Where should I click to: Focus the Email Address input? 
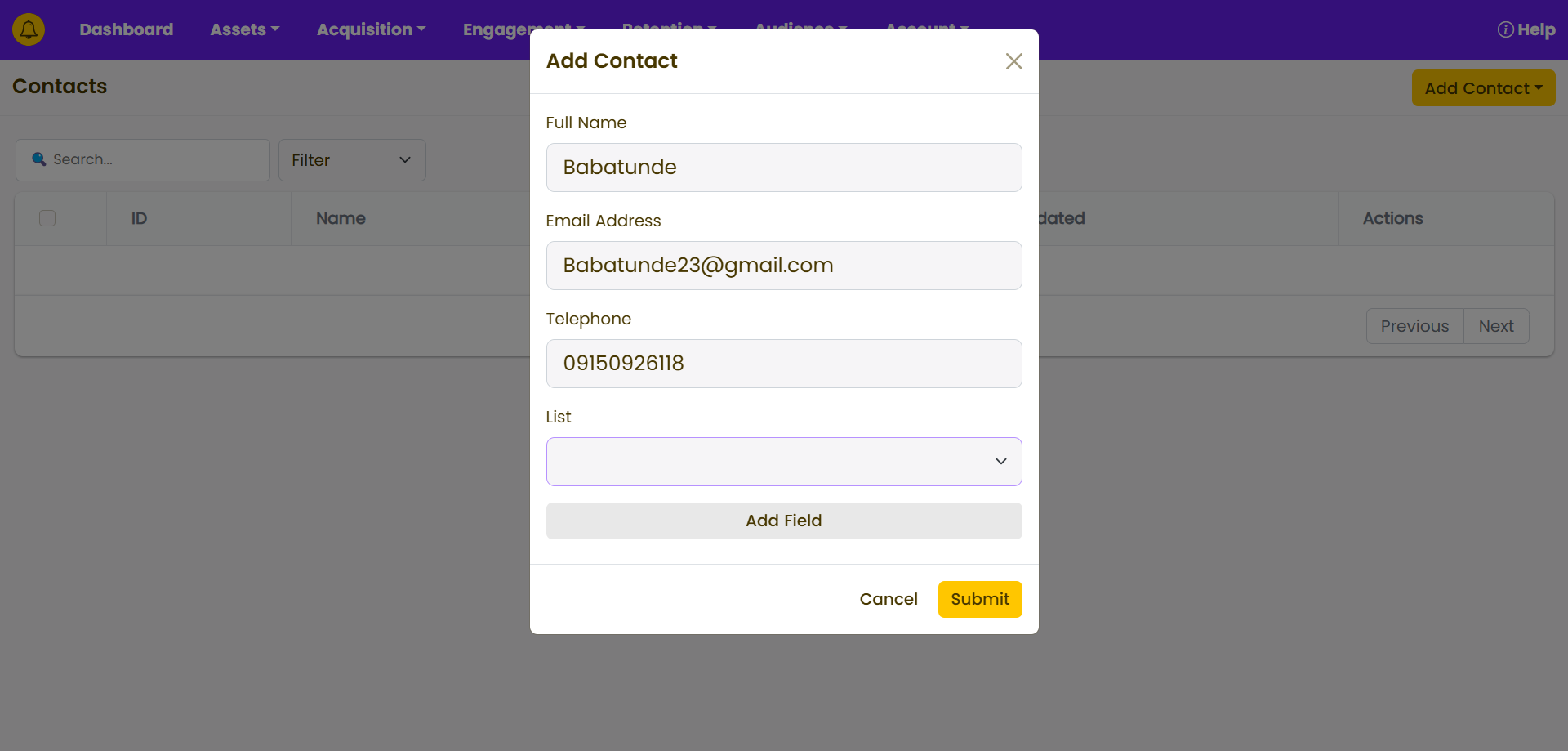783,266
